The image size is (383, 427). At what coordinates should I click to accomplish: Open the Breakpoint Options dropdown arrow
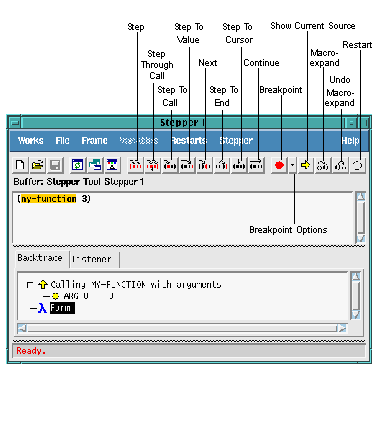click(x=292, y=165)
